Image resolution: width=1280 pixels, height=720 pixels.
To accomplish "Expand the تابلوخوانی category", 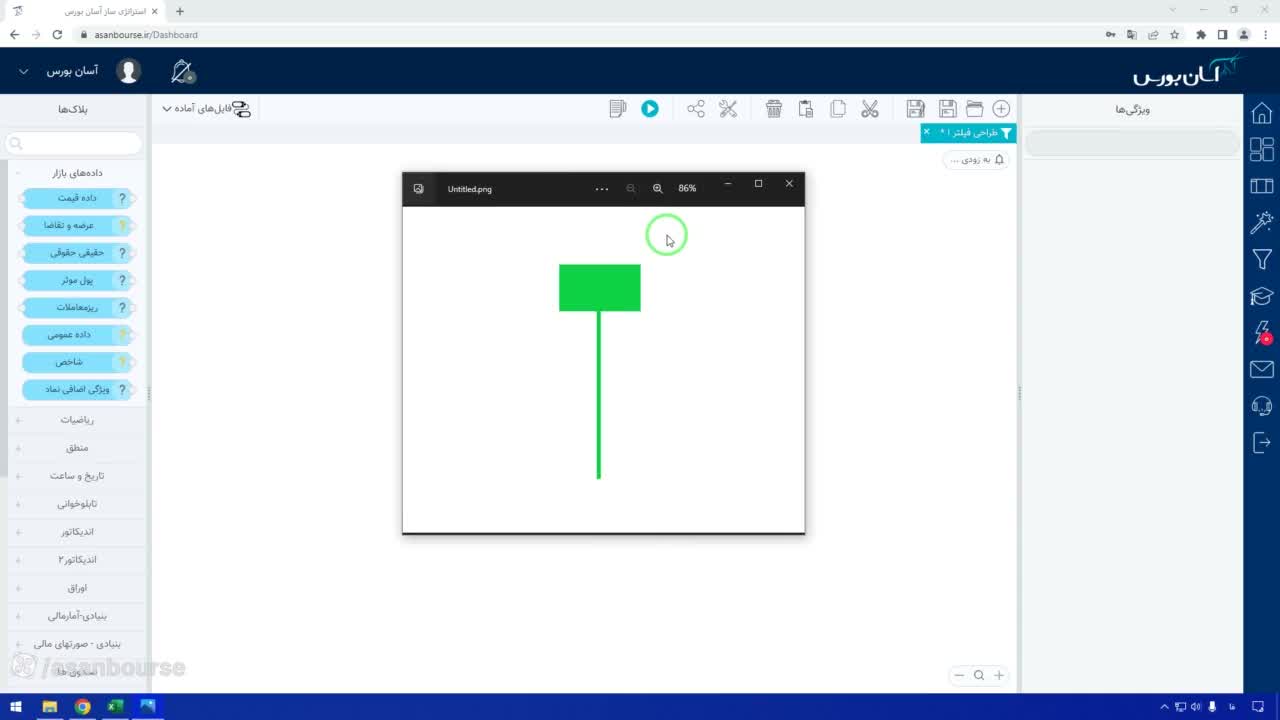I will point(75,504).
